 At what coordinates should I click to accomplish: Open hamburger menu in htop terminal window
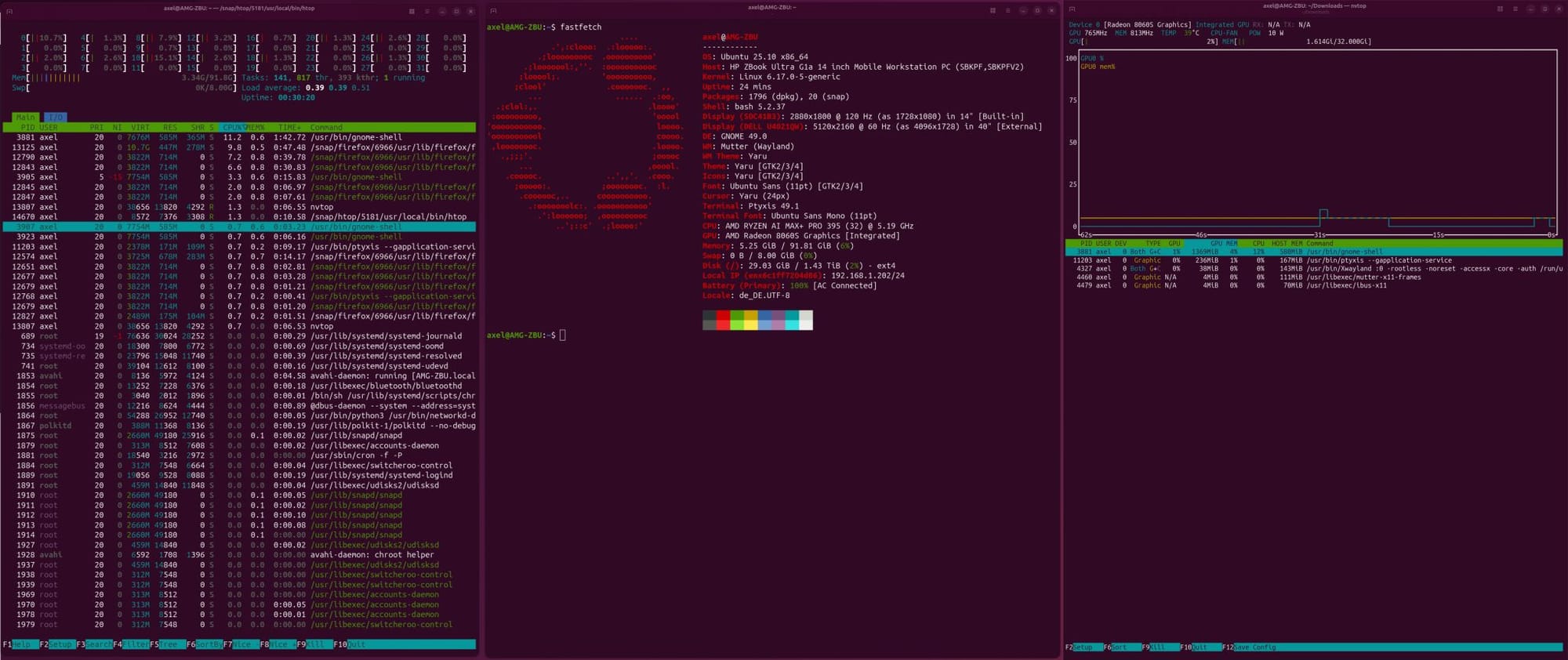(427, 11)
